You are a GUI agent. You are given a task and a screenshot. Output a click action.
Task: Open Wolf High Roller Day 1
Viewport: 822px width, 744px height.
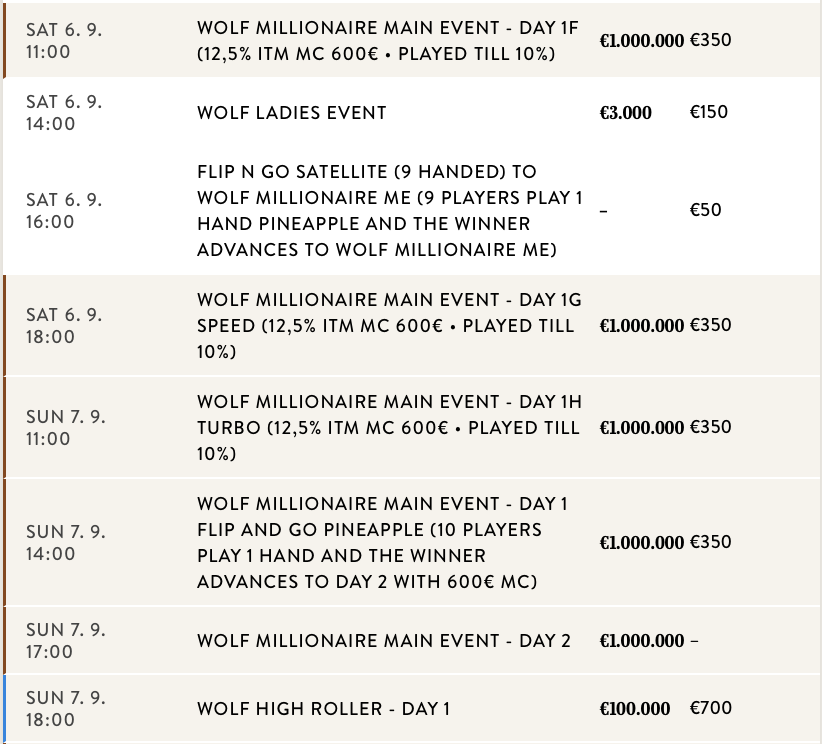tap(324, 709)
